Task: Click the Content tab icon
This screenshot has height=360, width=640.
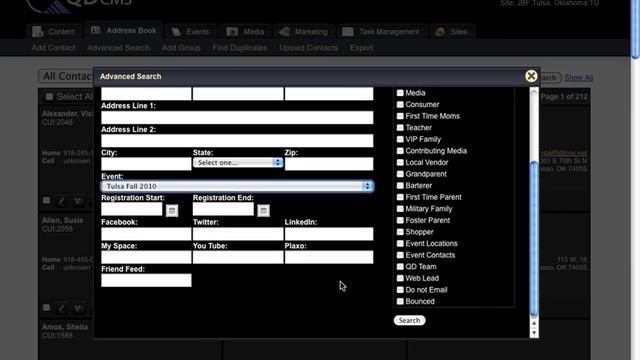Action: point(38,31)
